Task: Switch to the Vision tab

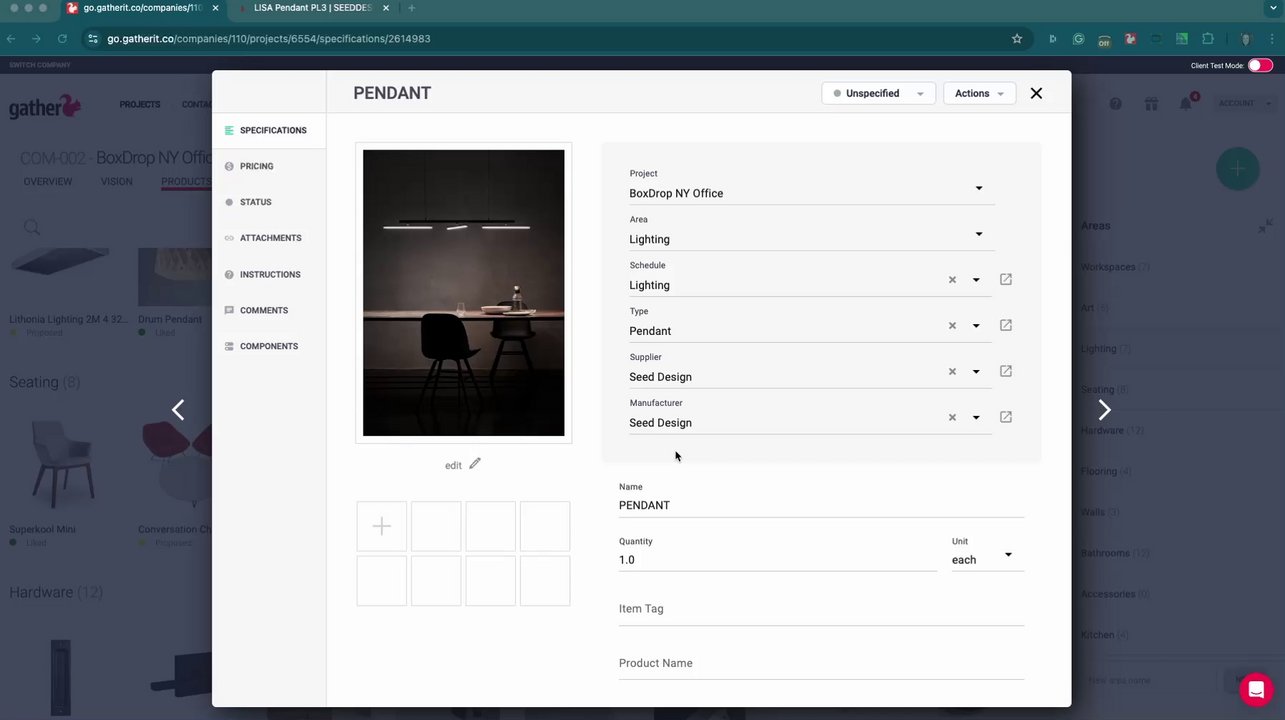Action: [x=116, y=182]
